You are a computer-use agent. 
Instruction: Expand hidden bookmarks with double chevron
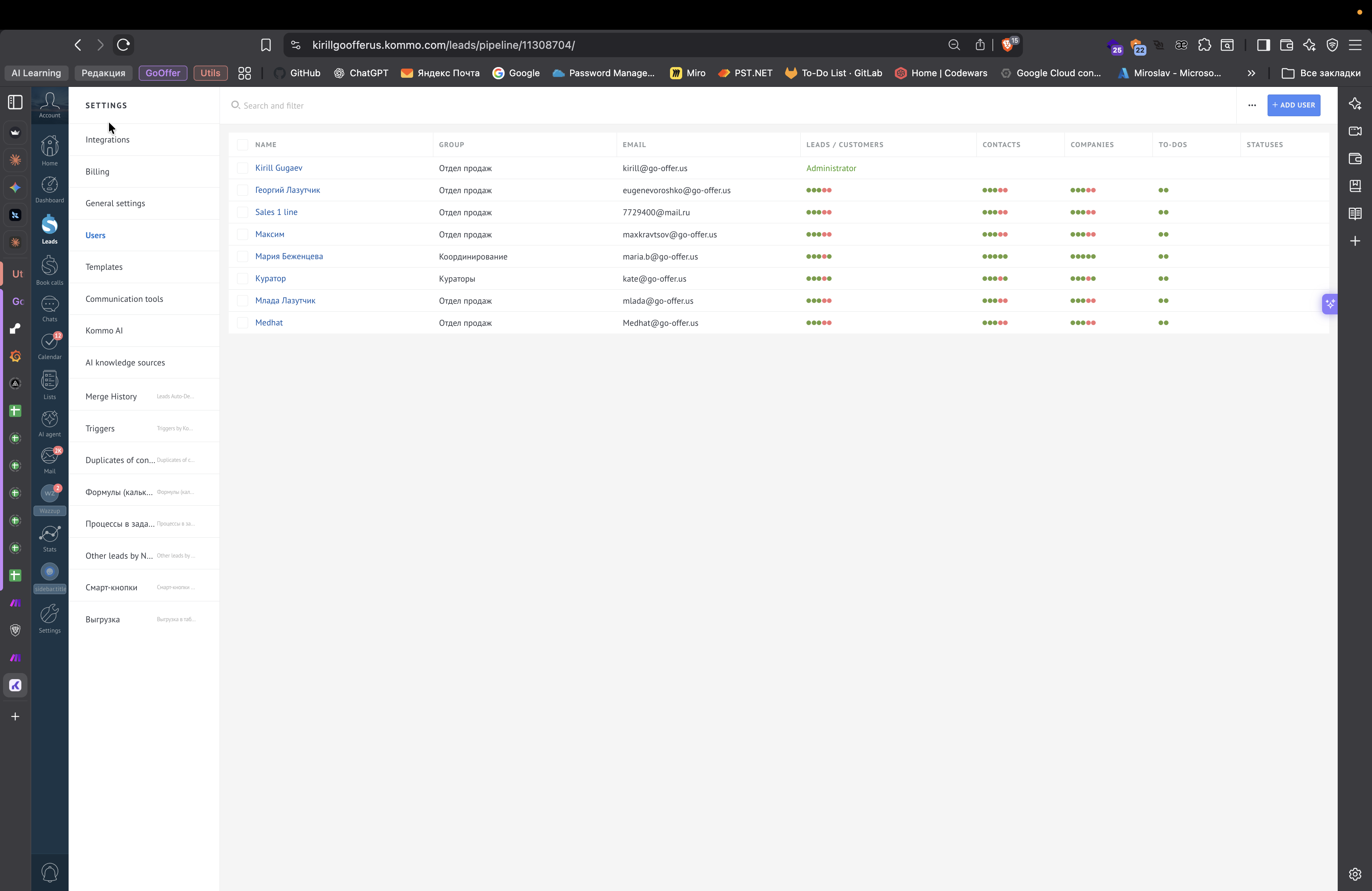[x=1251, y=73]
